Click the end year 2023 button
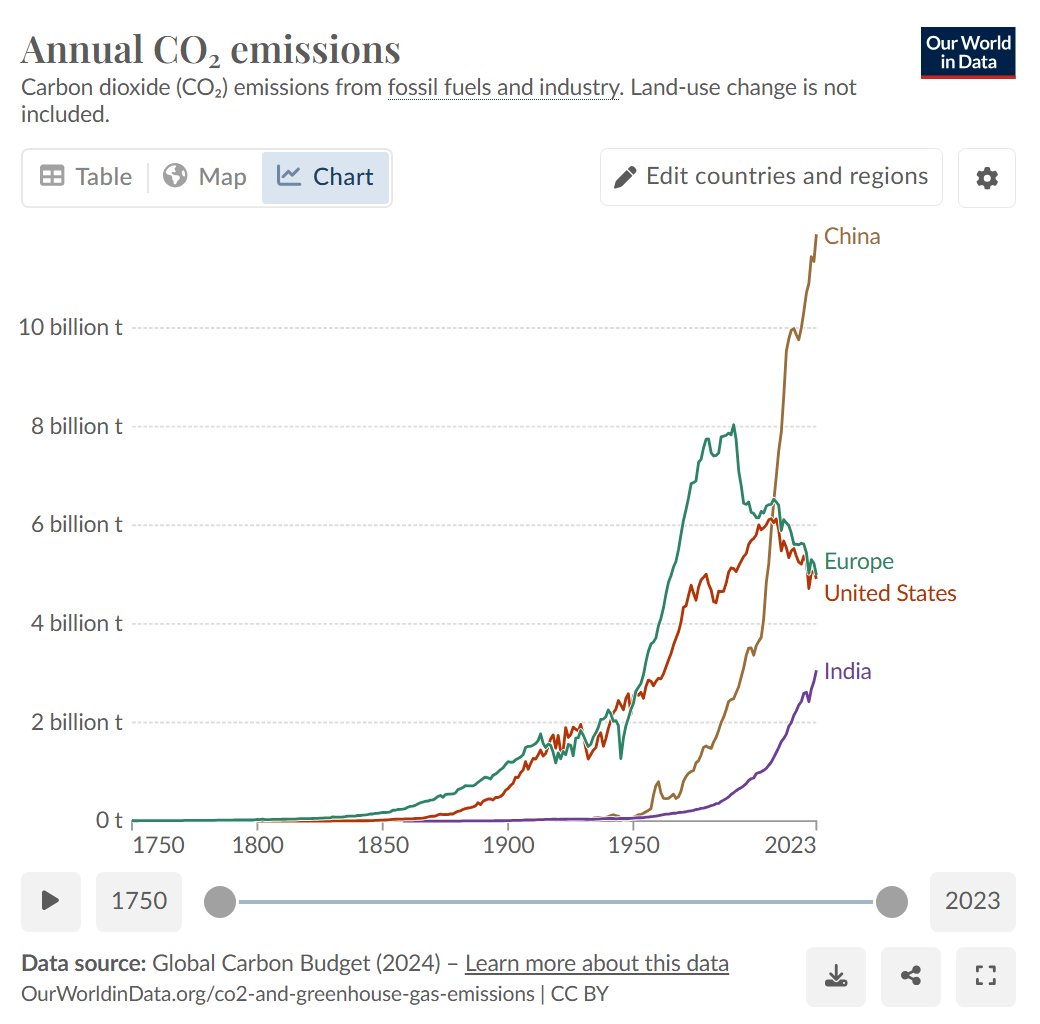1040x1024 pixels. [972, 901]
